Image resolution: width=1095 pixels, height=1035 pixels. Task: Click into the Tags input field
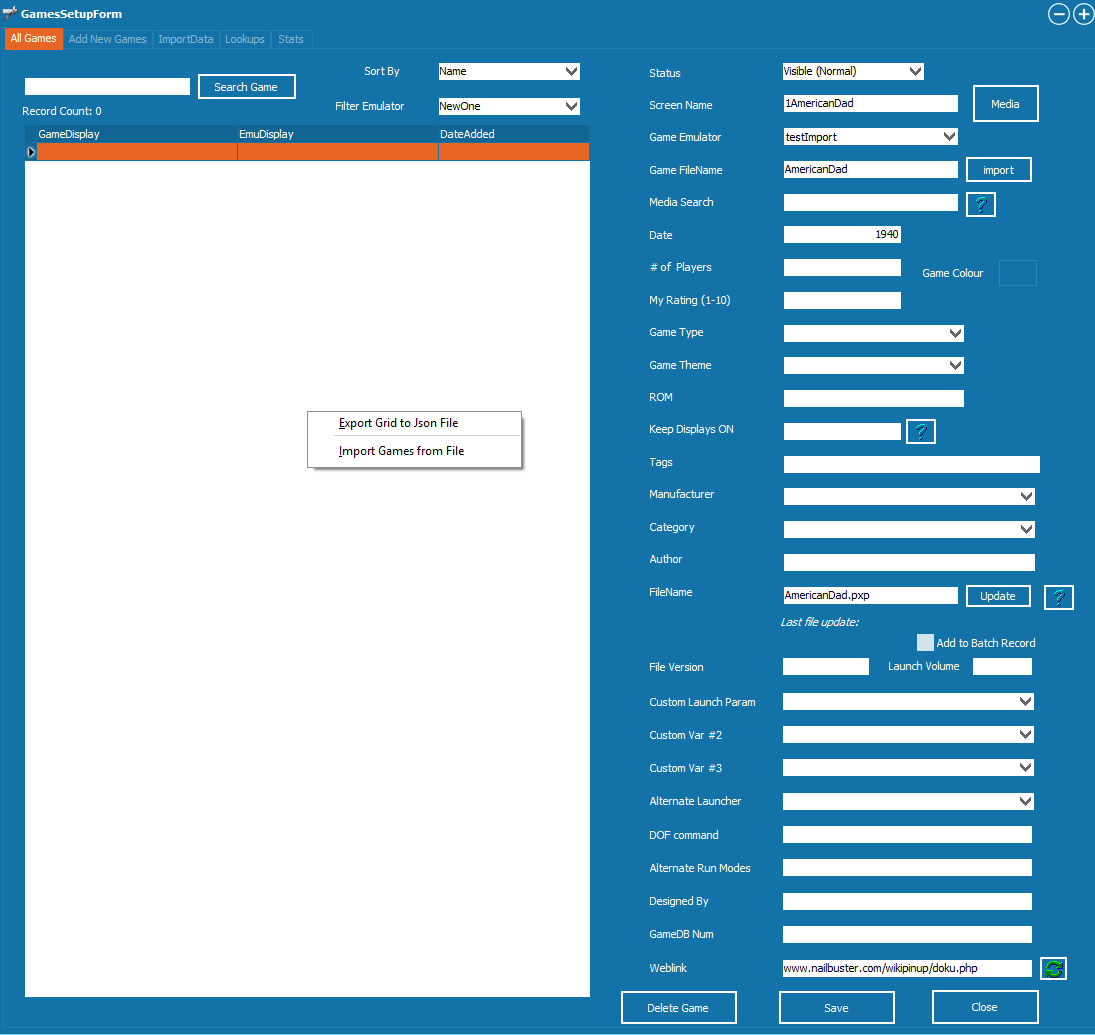(x=911, y=464)
